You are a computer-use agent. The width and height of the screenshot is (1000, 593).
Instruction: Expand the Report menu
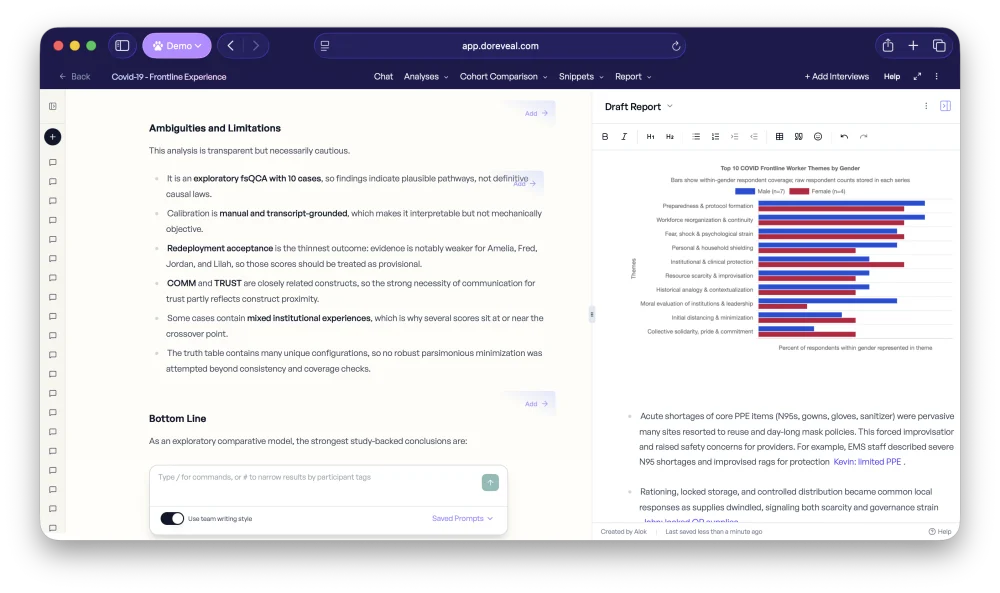coord(633,77)
